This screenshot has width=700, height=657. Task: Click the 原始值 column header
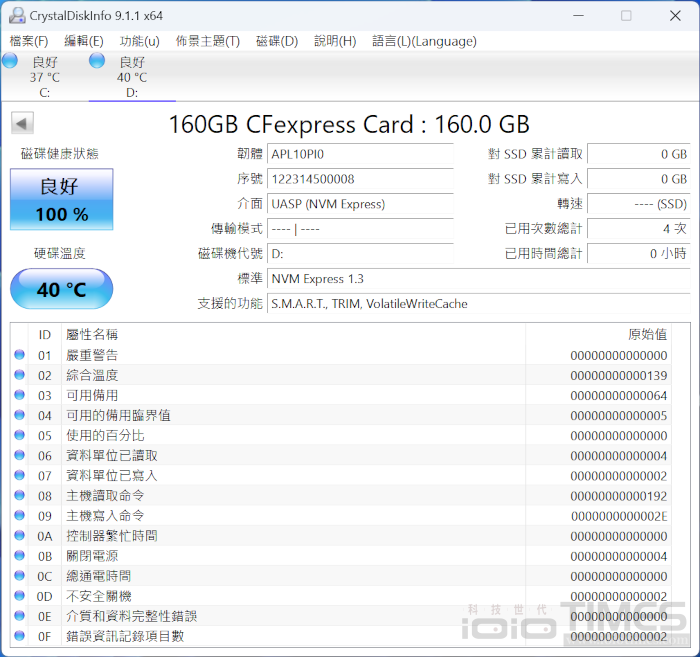click(x=646, y=334)
